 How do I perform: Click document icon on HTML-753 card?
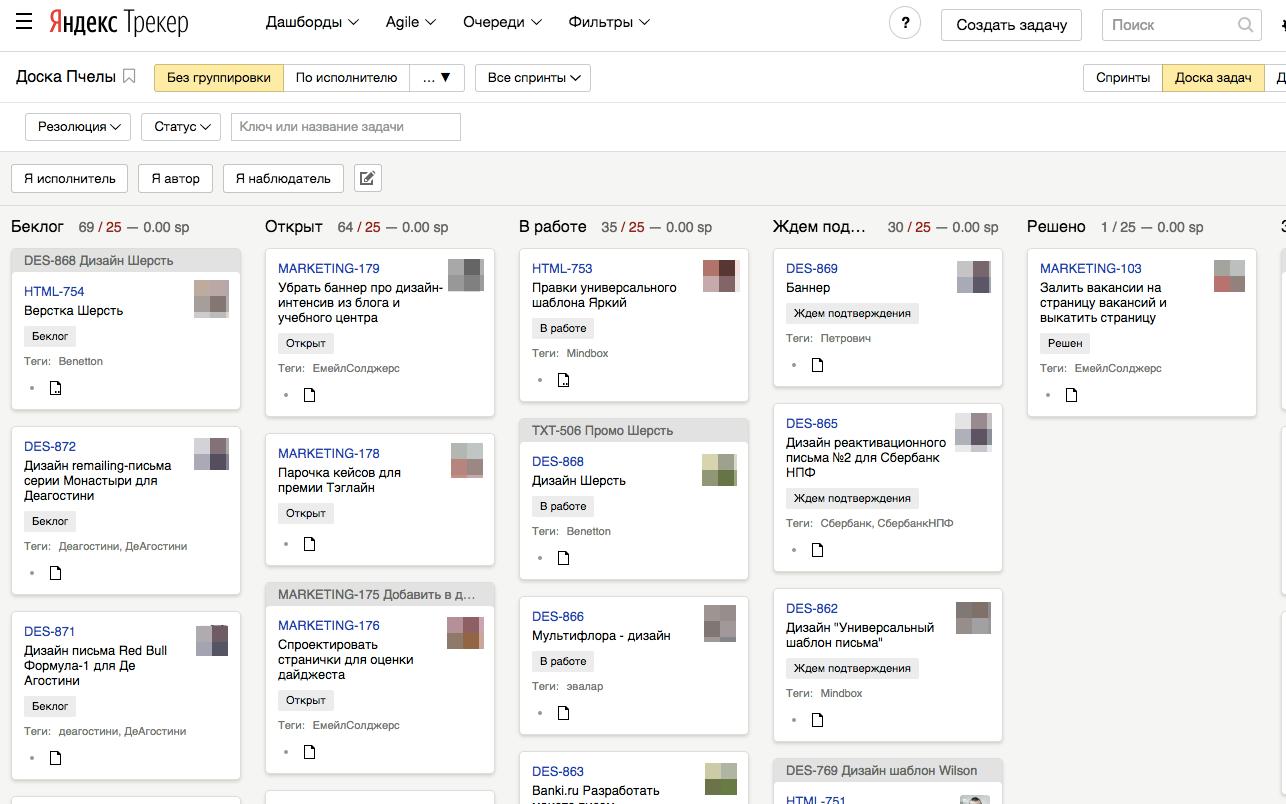pyautogui.click(x=564, y=380)
